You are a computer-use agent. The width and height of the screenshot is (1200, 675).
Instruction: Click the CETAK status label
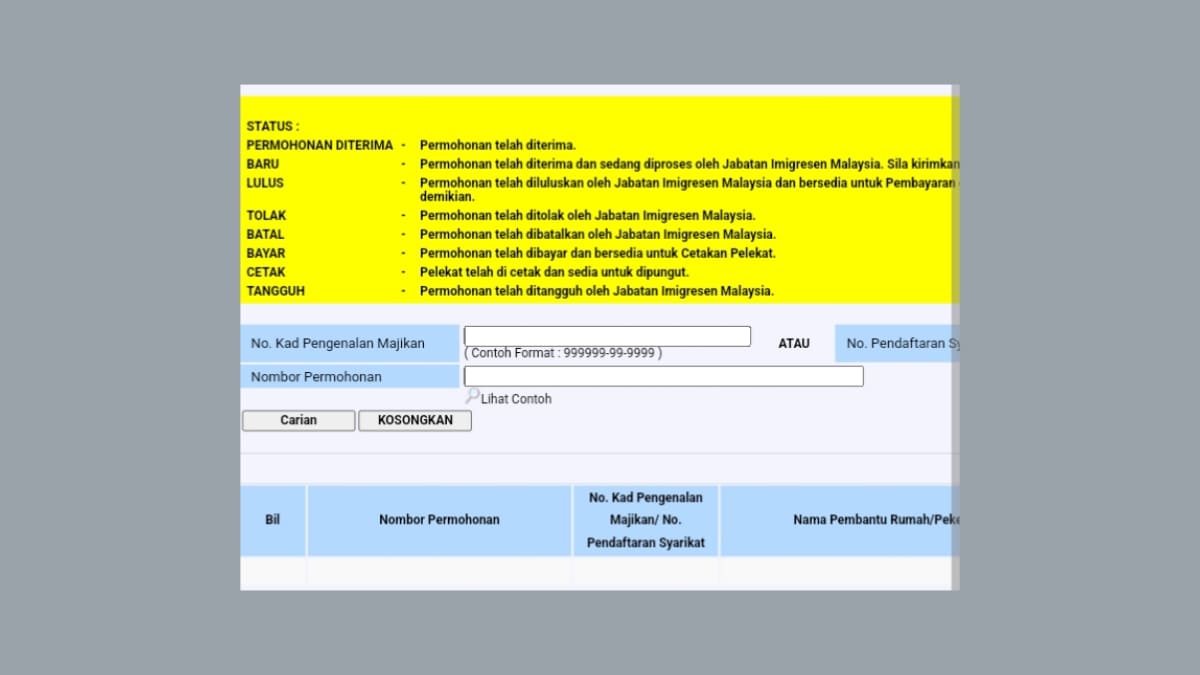(266, 272)
